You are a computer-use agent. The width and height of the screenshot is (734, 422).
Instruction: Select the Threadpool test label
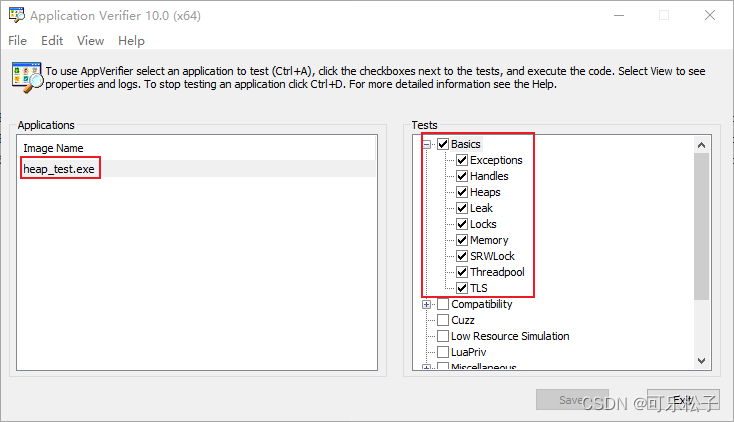coord(497,272)
